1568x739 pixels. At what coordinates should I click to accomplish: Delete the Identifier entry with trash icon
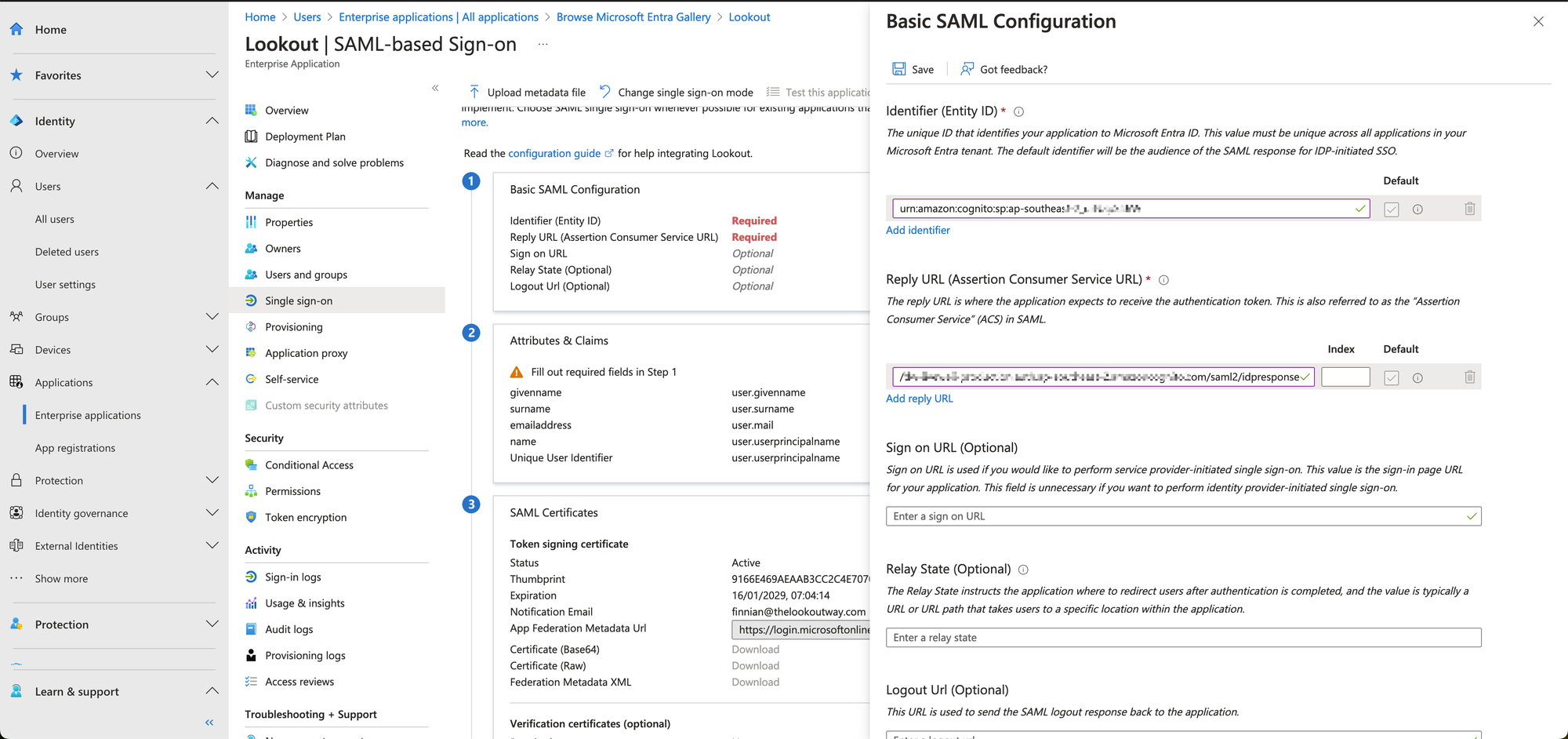tap(1469, 209)
